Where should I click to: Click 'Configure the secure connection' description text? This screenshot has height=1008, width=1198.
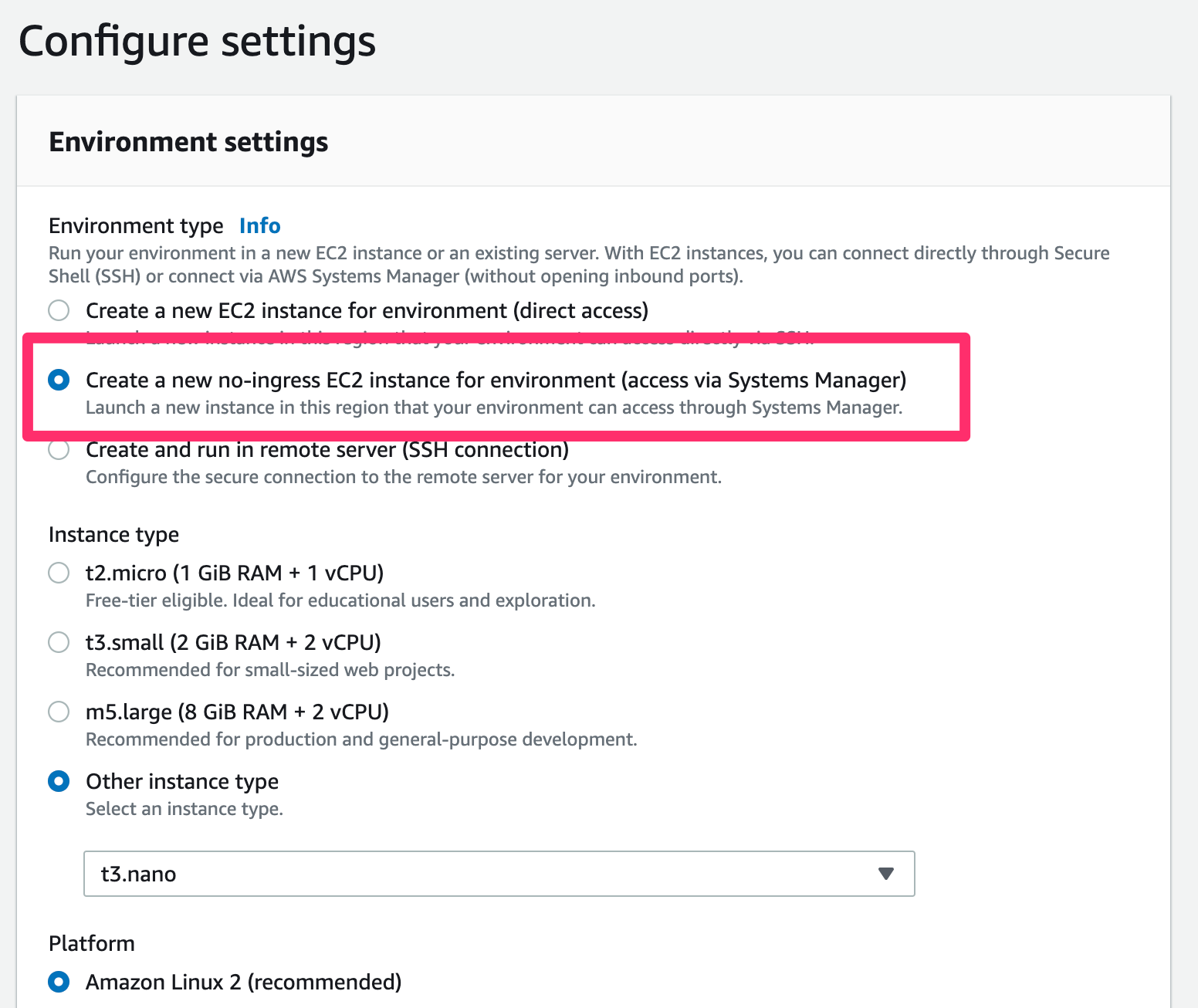404,477
